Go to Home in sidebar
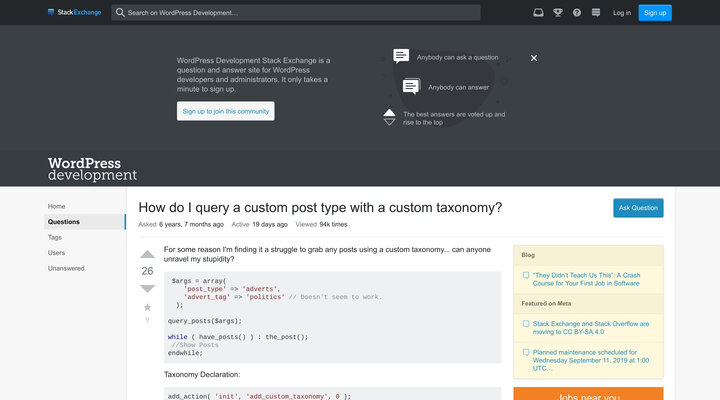 (x=56, y=206)
